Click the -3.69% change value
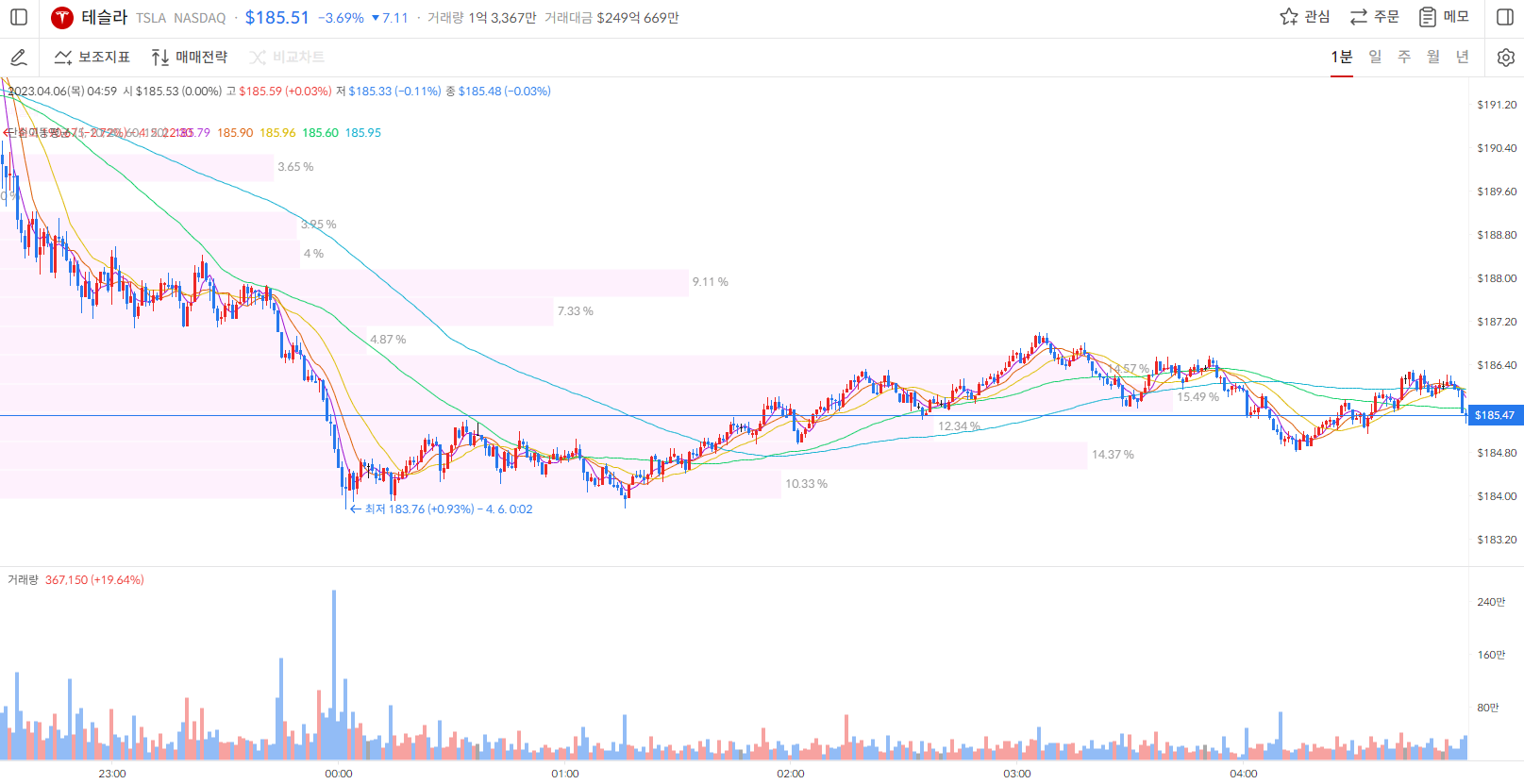The height and width of the screenshot is (784, 1524). (341, 18)
